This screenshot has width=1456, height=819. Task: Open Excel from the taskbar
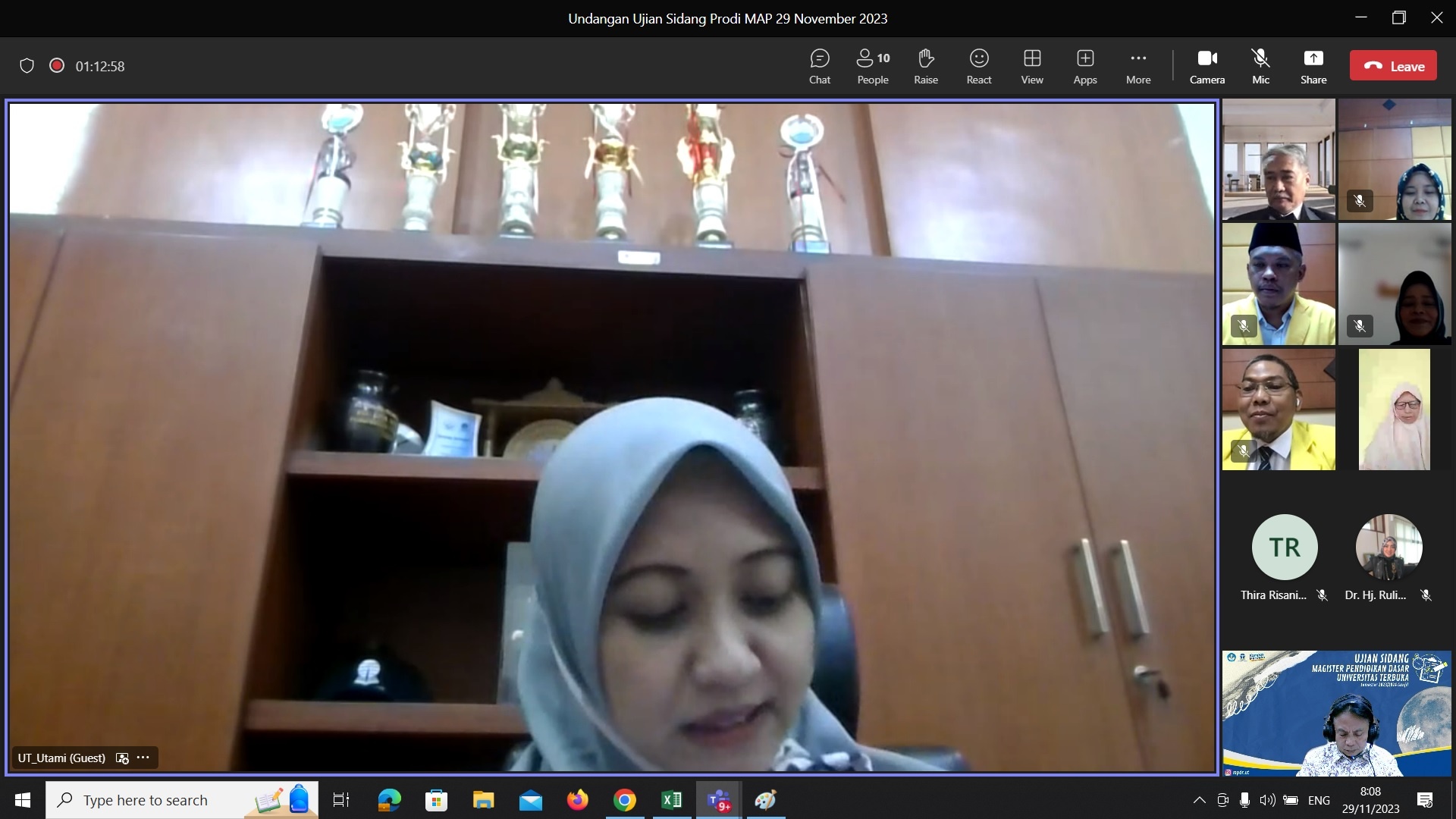[671, 800]
